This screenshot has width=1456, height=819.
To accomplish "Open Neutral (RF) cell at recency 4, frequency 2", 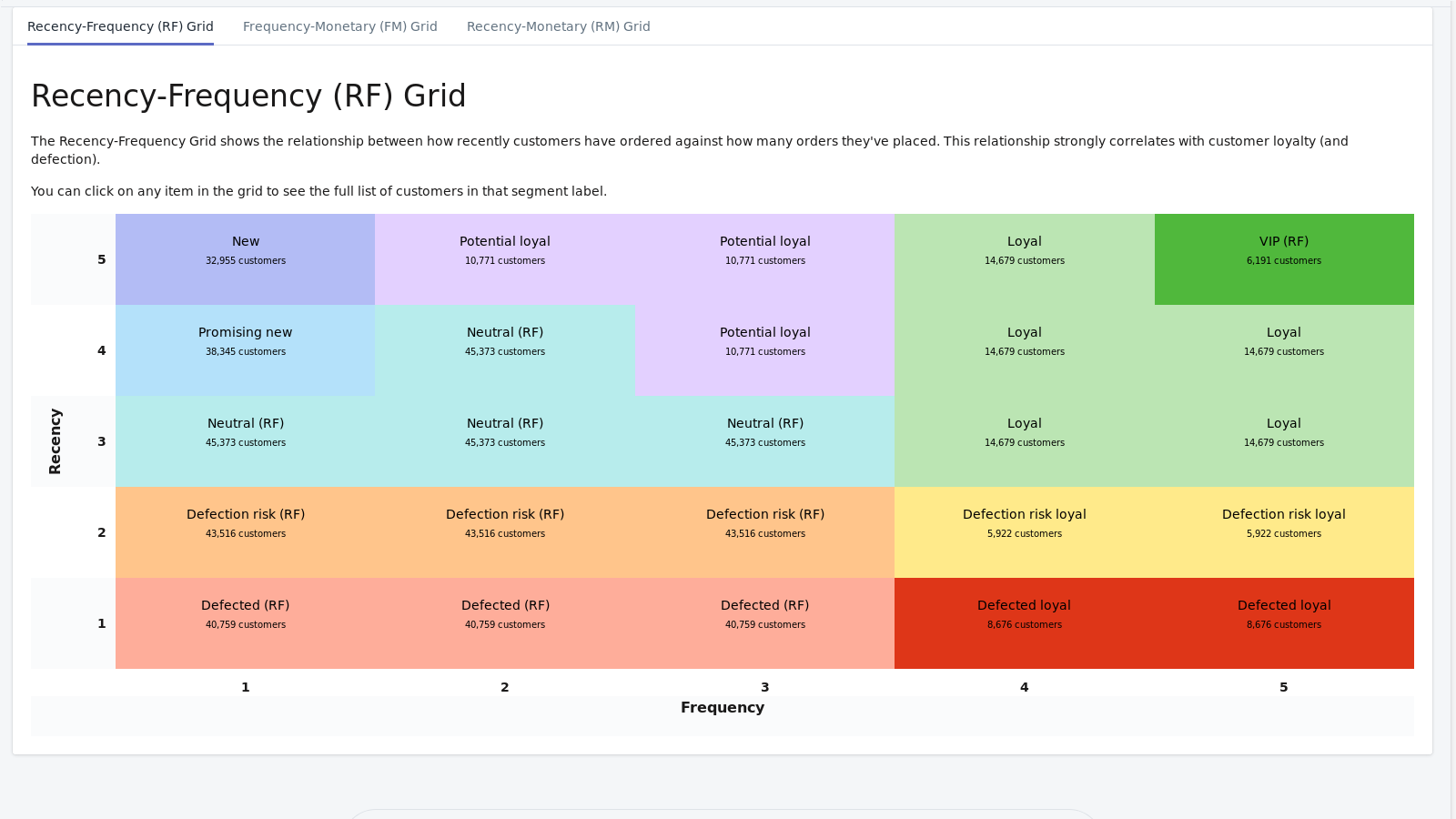I will (505, 350).
